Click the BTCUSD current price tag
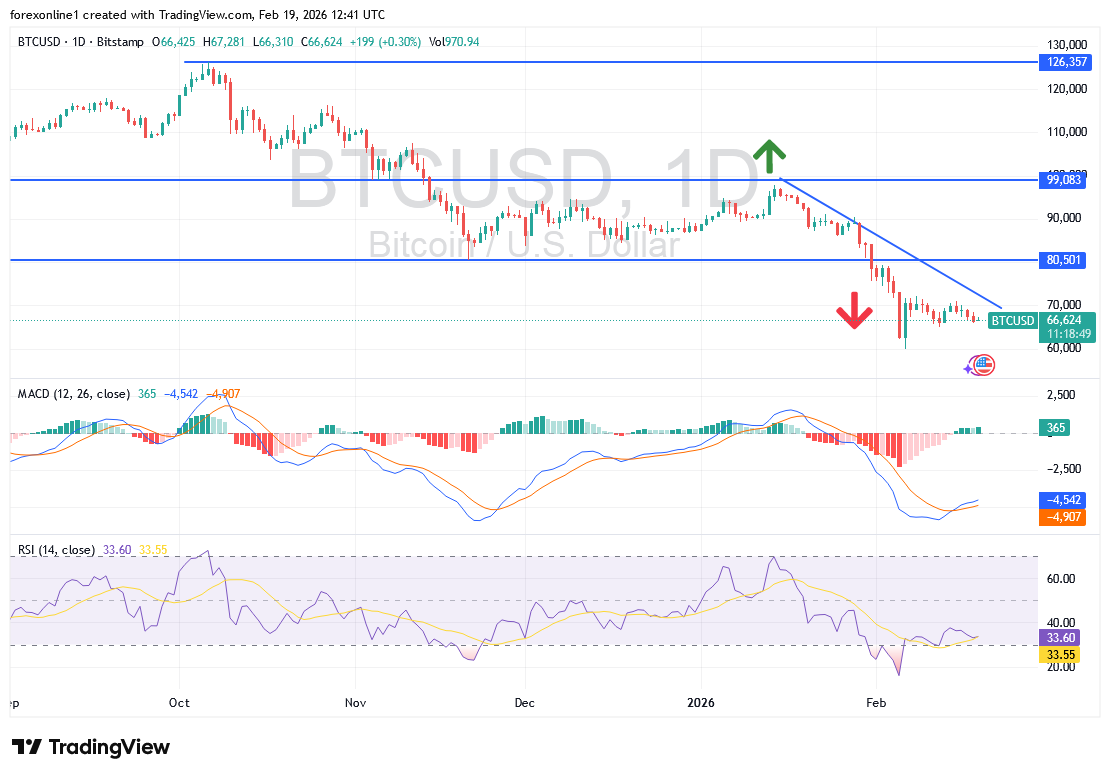This screenshot has height=777, width=1110. point(1013,321)
